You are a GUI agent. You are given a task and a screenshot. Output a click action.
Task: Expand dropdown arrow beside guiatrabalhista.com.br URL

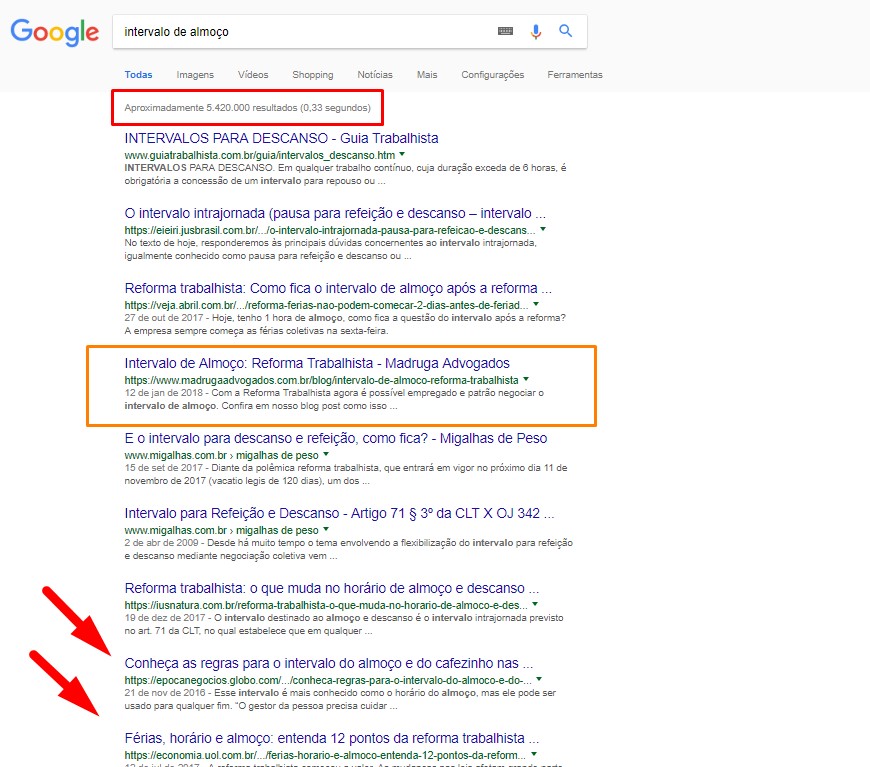[402, 154]
